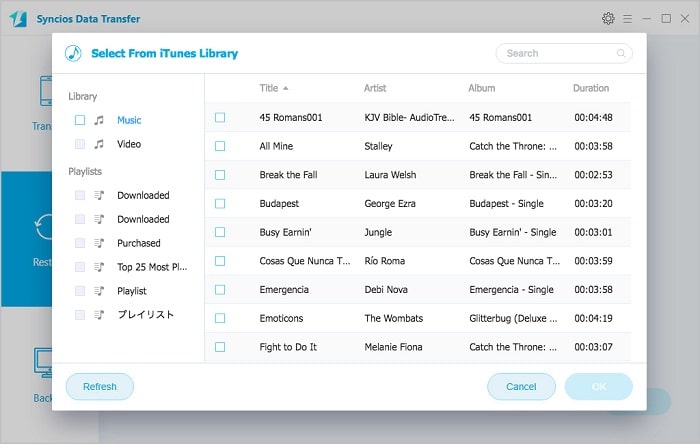Screen dimensions: 700x444
Task: Click the Backup monitor icon in background window
Action: click(x=43, y=362)
